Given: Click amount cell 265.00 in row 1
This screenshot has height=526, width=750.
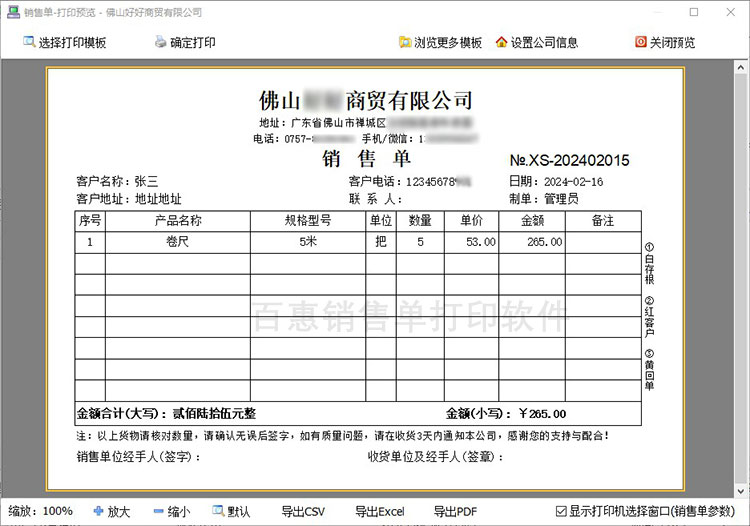Looking at the screenshot, I should [532, 242].
